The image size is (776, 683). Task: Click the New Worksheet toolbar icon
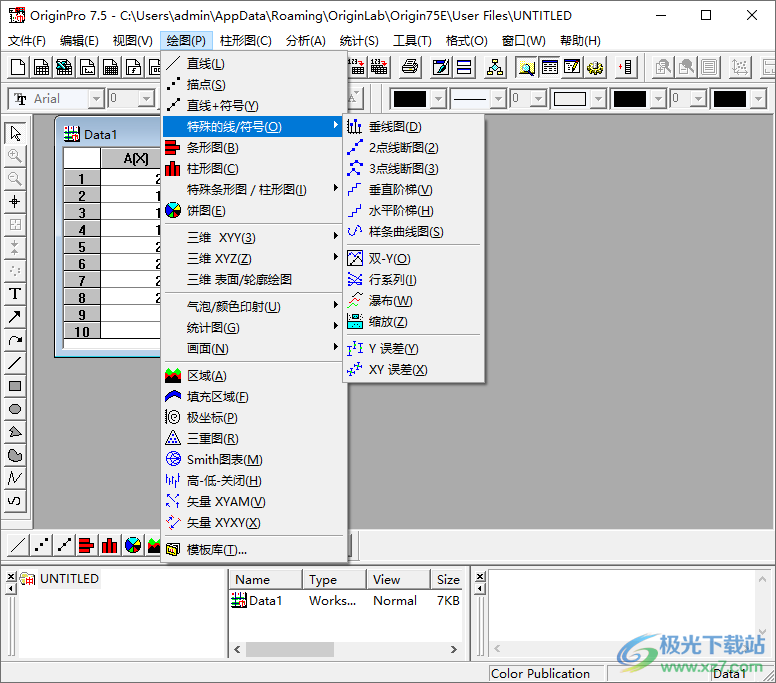(41, 67)
